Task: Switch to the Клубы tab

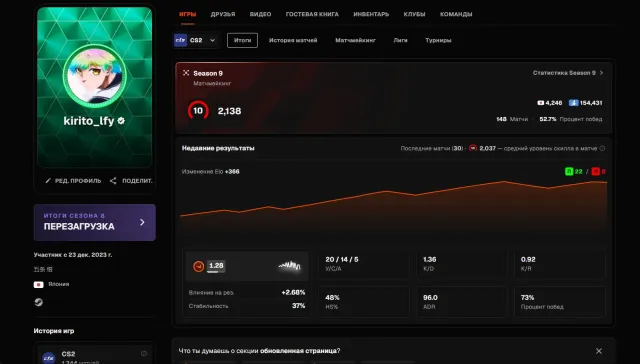Action: pos(414,14)
